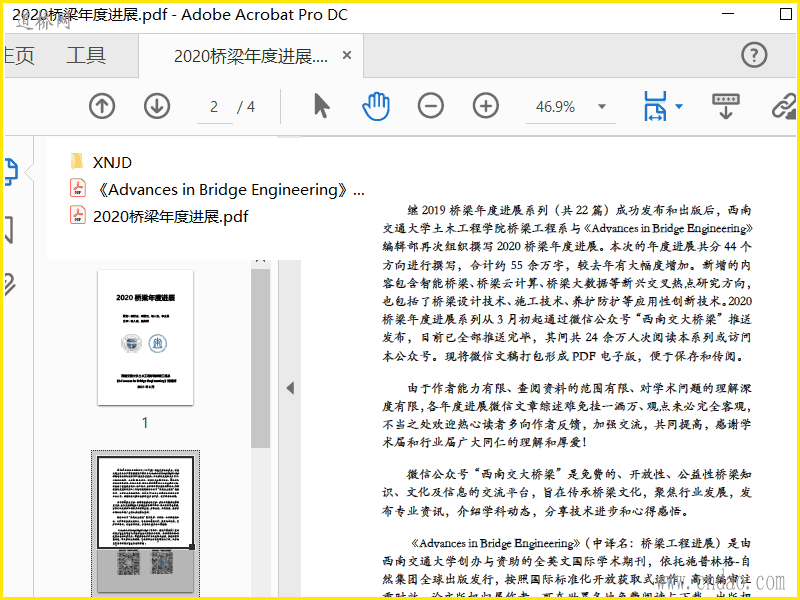Zoom out with the minus icon
The width and height of the screenshot is (800, 600).
(x=431, y=106)
